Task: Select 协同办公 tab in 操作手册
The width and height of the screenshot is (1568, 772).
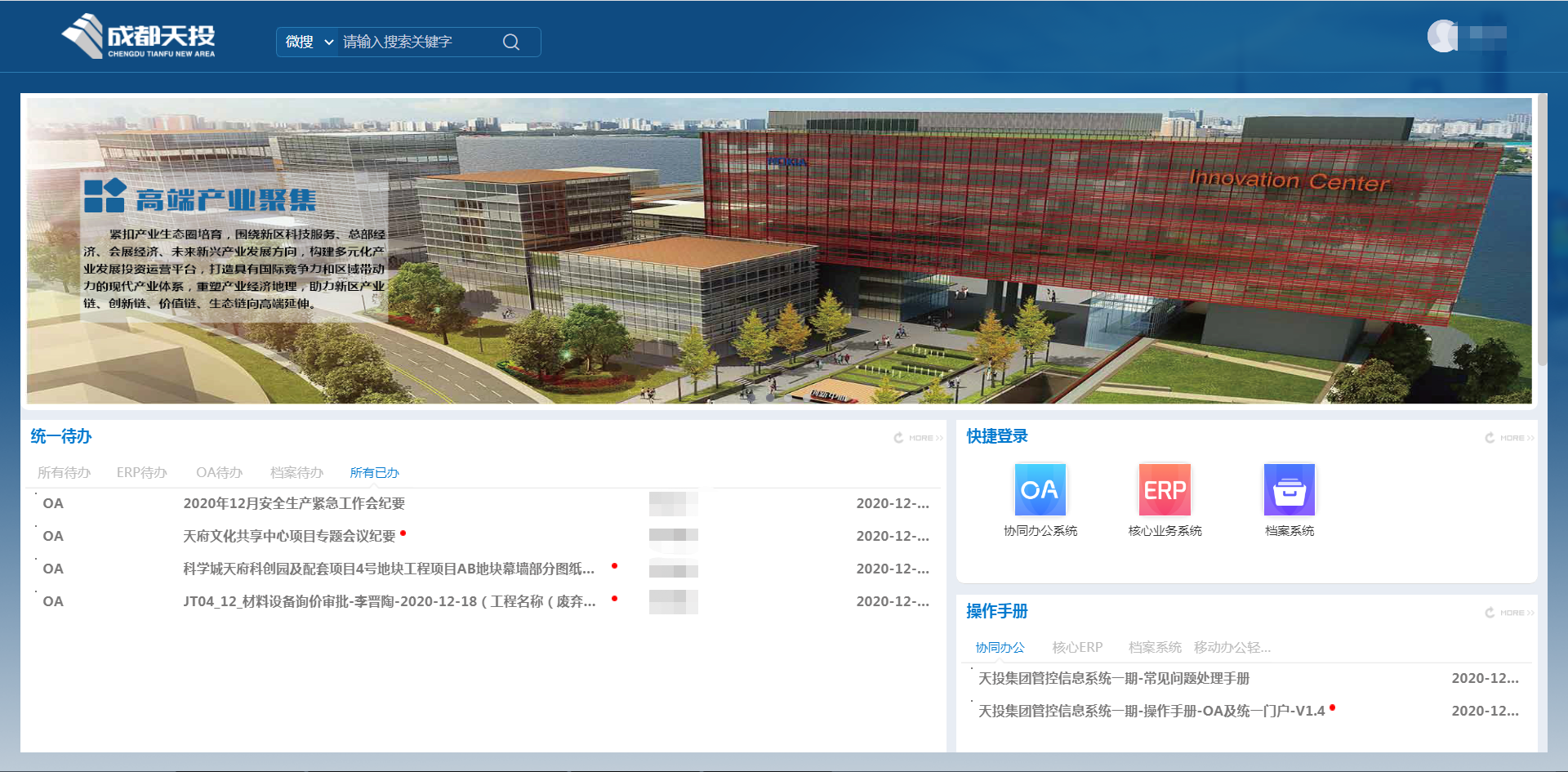Action: point(1000,647)
